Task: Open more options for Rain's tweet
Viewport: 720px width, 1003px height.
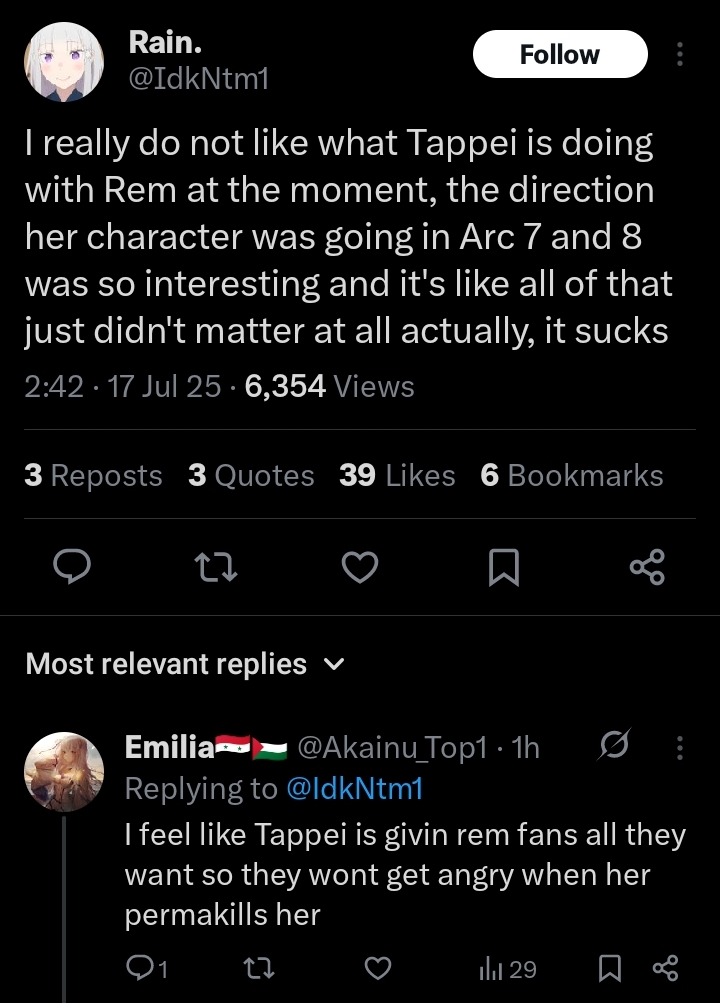Action: click(680, 54)
